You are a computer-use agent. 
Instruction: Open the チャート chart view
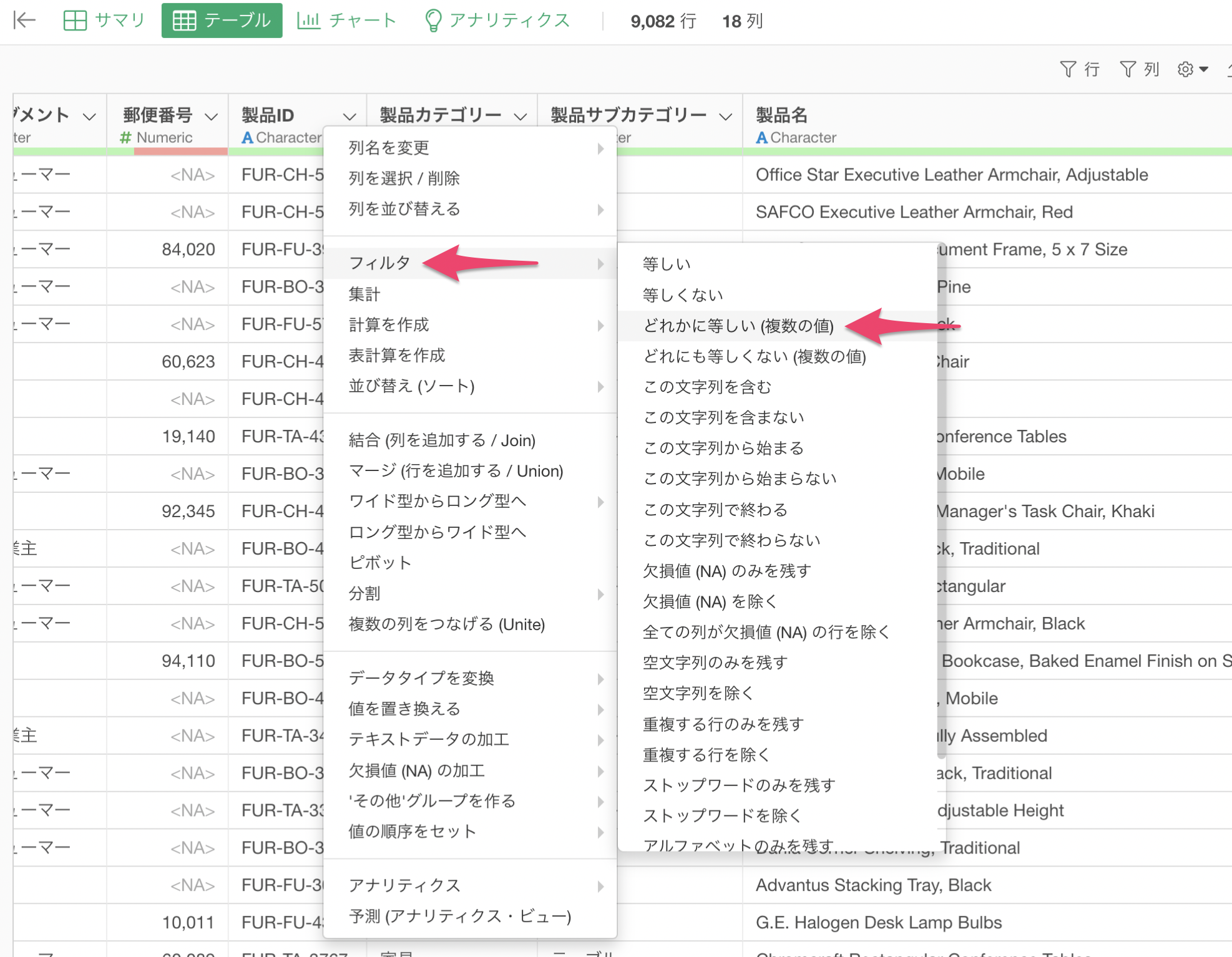pyautogui.click(x=346, y=21)
